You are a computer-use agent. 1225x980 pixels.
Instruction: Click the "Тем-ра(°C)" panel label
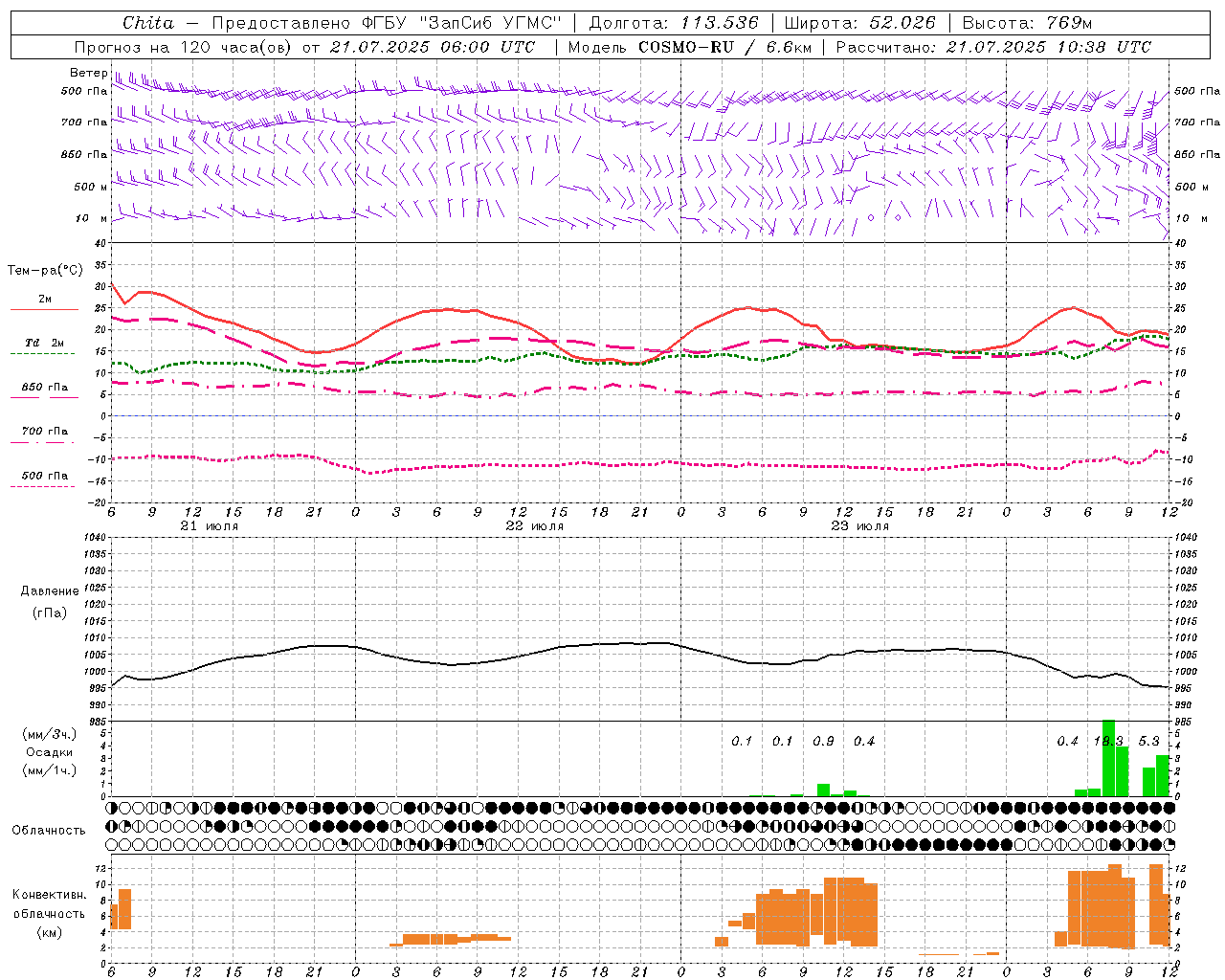45,271
